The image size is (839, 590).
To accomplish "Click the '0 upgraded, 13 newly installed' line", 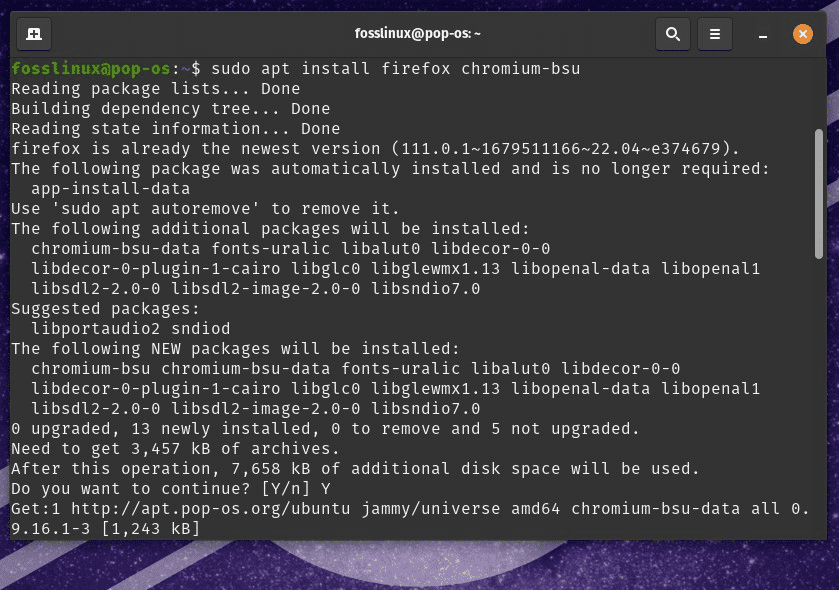I will pyautogui.click(x=325, y=429).
